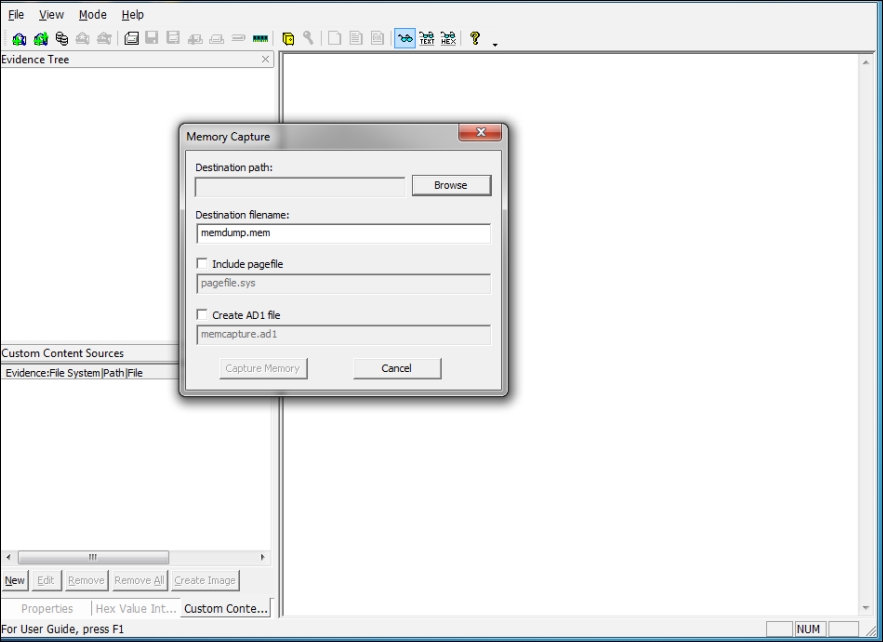
Task: Click Create Custom Content Image toolbar icon
Action: [217, 38]
